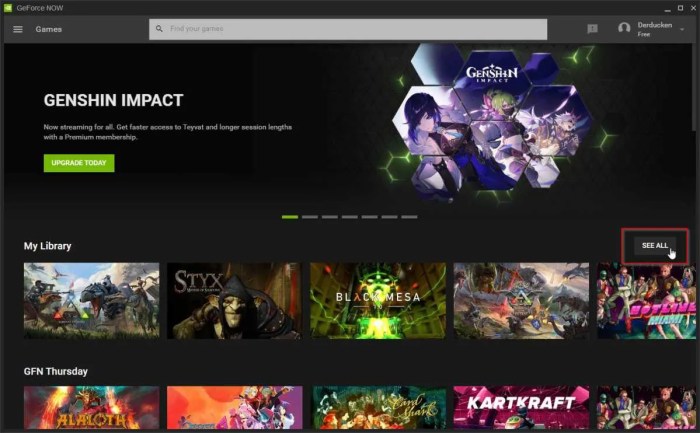Choose the Alaloth tile under GFN Thursday
The image size is (700, 433).
click(x=91, y=408)
